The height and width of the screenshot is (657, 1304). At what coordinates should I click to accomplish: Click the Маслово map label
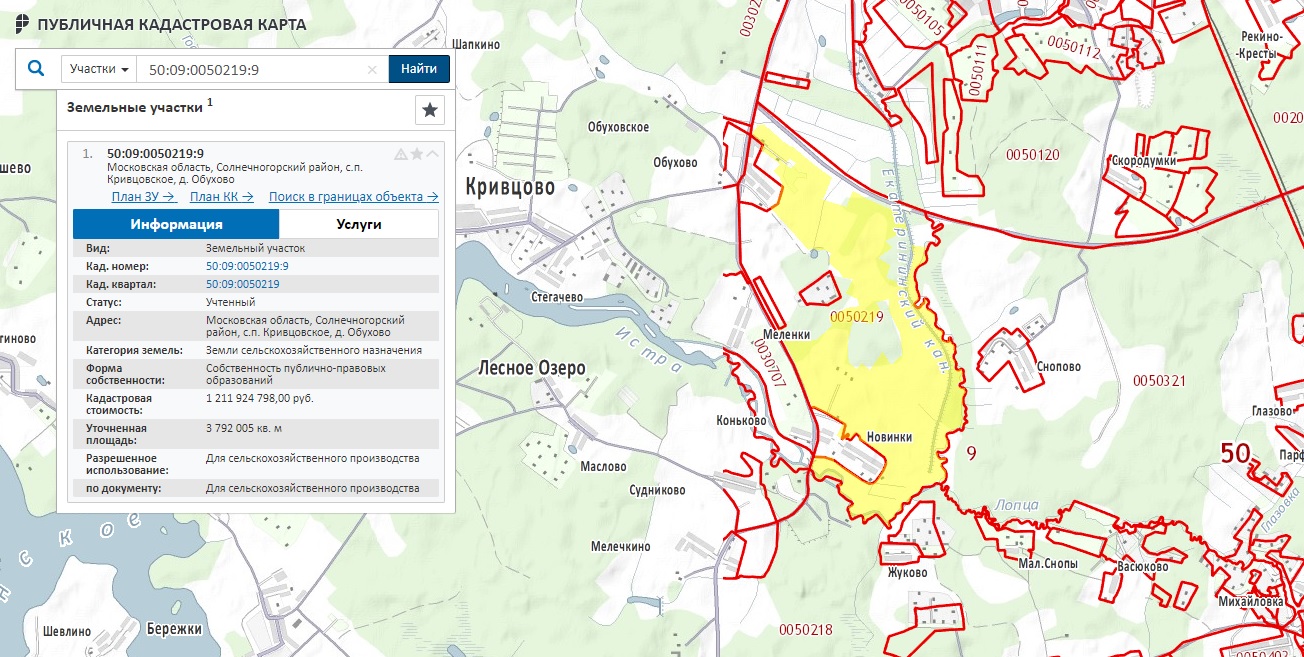(603, 467)
